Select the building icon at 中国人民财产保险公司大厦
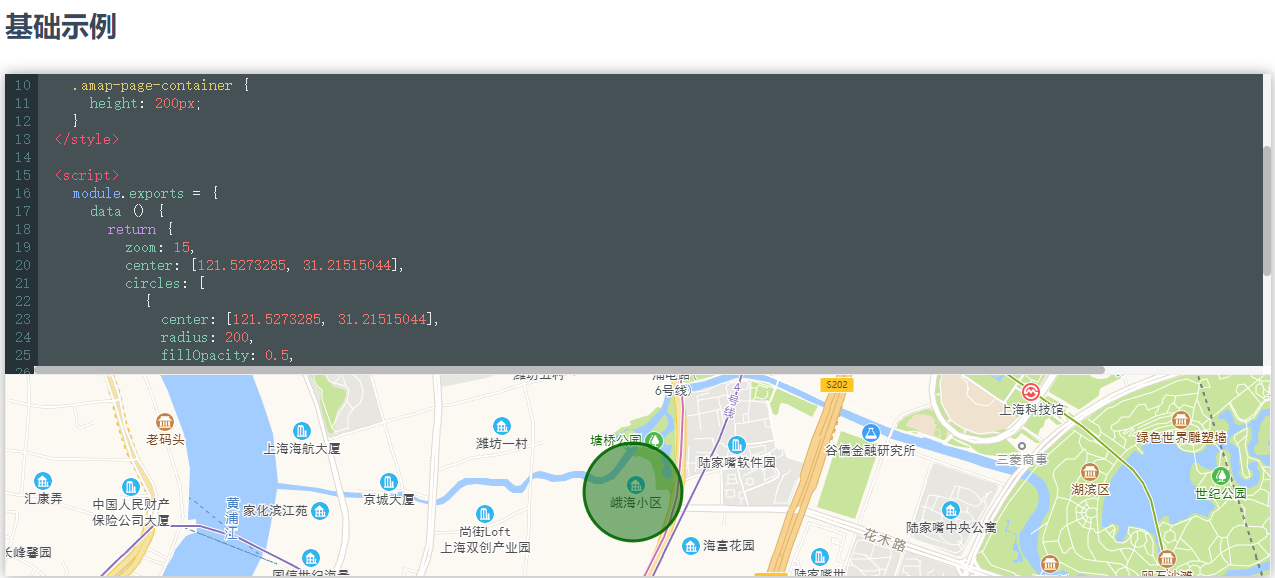Viewport: 1275px width, 578px height. click(x=131, y=485)
